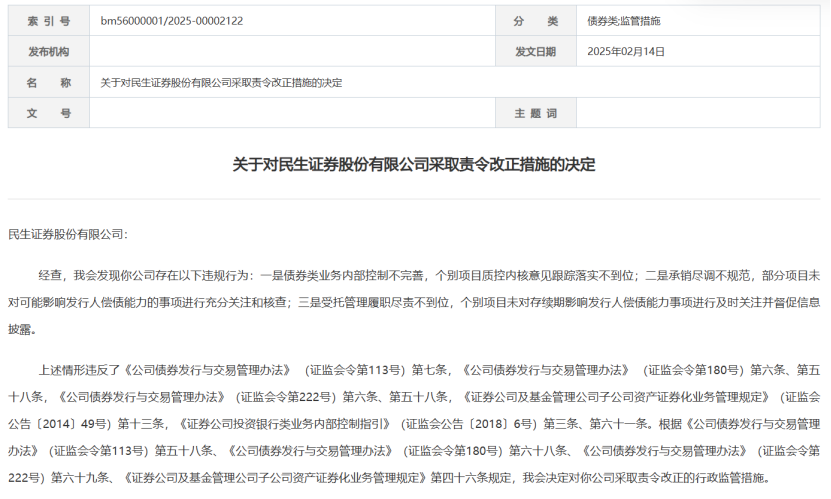
Task: Click the 索引号 label cell
Action: point(49,21)
